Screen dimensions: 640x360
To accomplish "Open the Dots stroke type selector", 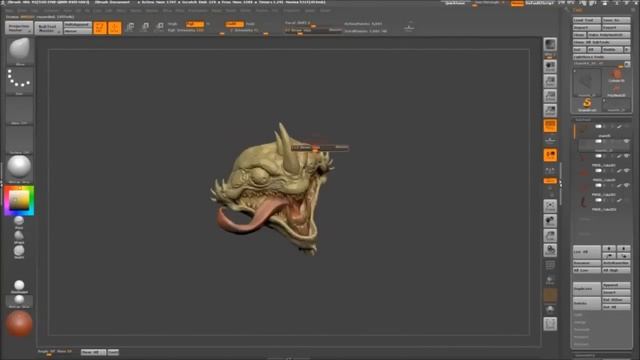I will [x=19, y=81].
